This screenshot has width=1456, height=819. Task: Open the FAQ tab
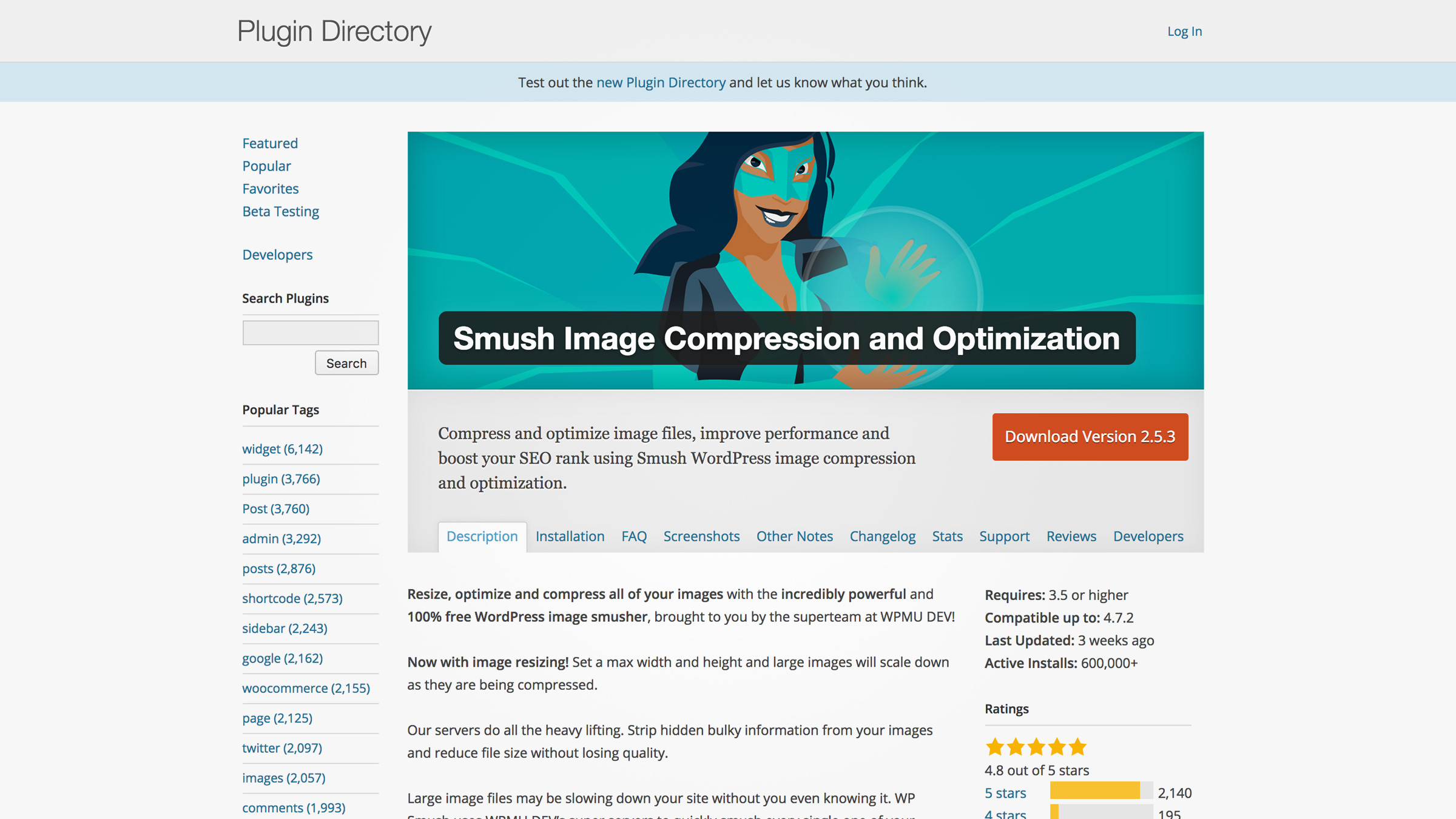coord(634,537)
